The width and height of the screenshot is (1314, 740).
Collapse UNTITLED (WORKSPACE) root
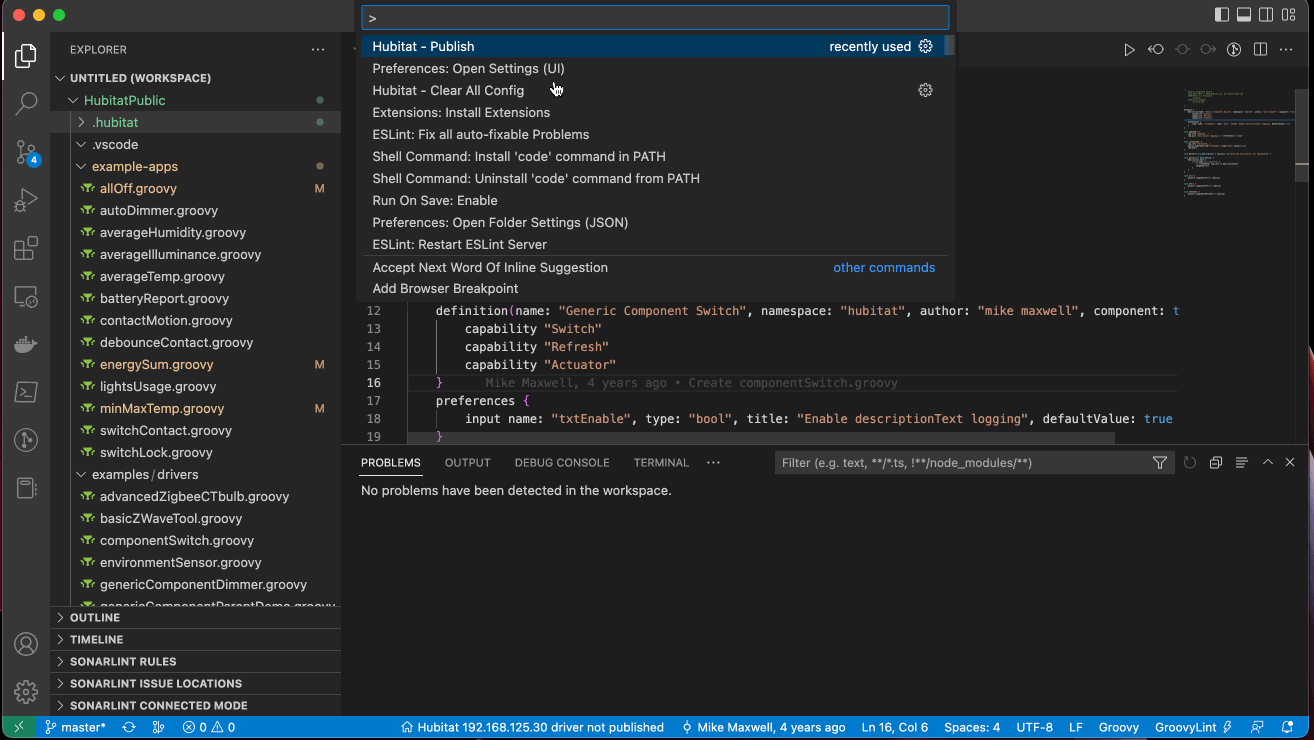[x=195, y=78]
